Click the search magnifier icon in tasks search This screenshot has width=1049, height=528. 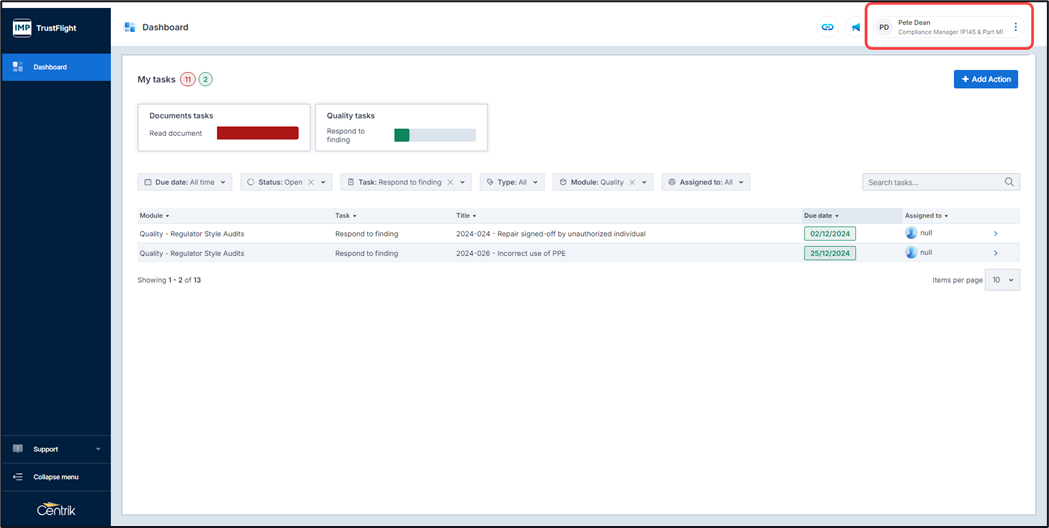1010,182
